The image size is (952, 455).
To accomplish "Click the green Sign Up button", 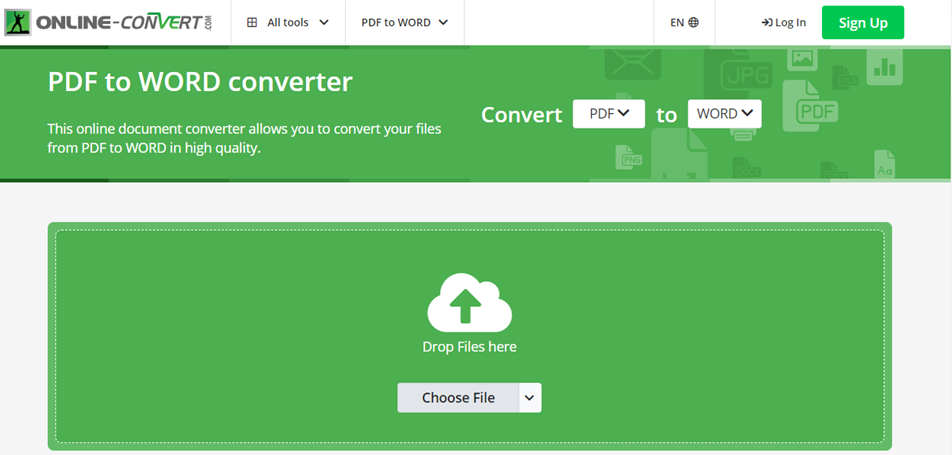I will click(x=862, y=22).
